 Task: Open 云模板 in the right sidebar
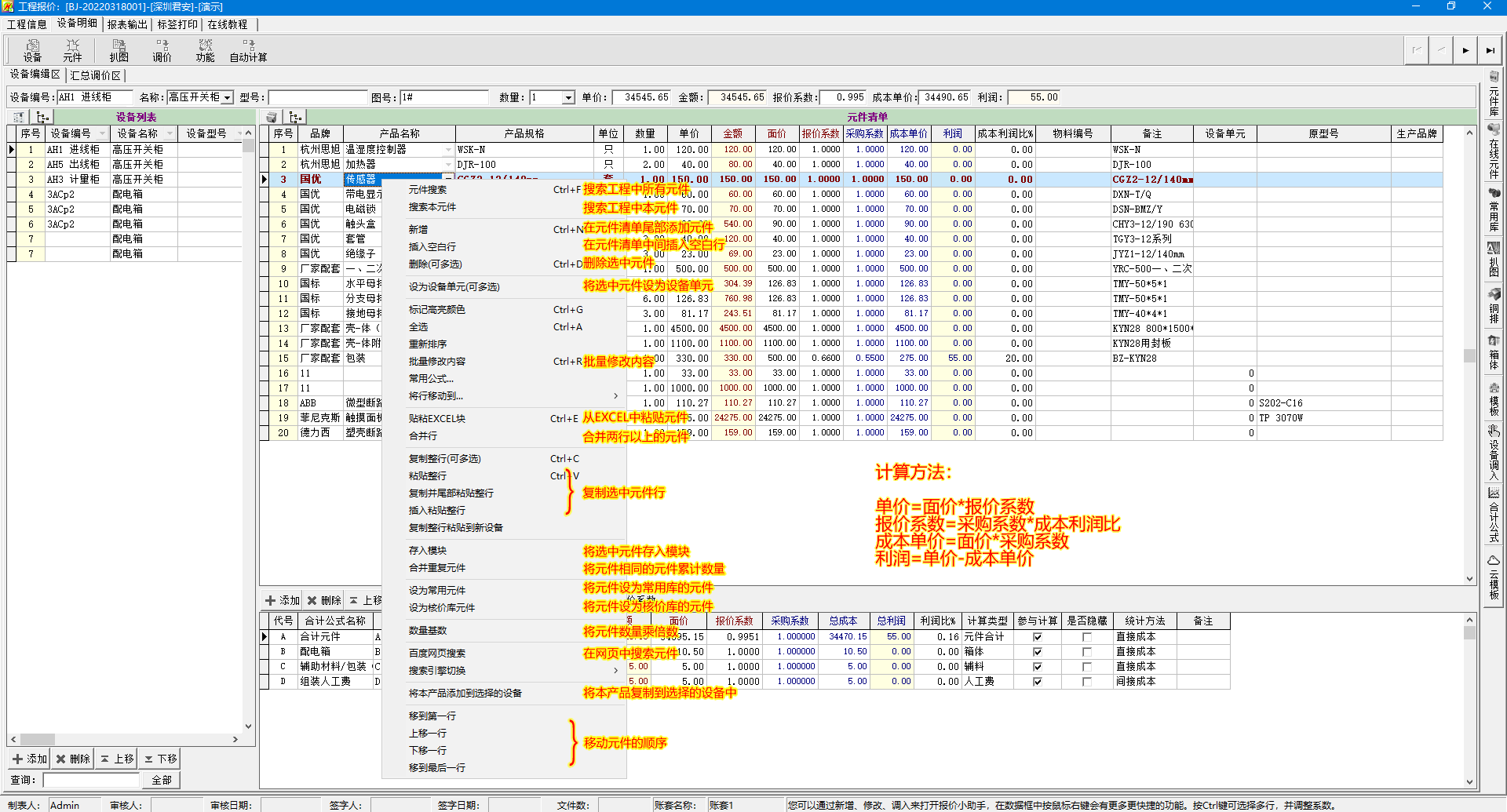1494,577
